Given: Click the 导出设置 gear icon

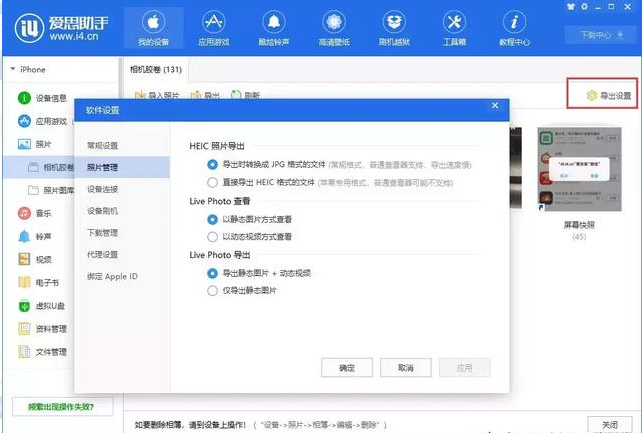Looking at the screenshot, I should (x=591, y=96).
